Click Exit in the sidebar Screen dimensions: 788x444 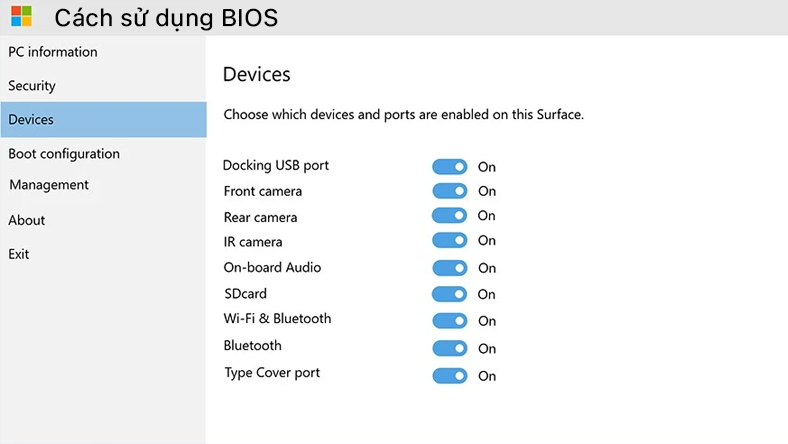(x=19, y=254)
